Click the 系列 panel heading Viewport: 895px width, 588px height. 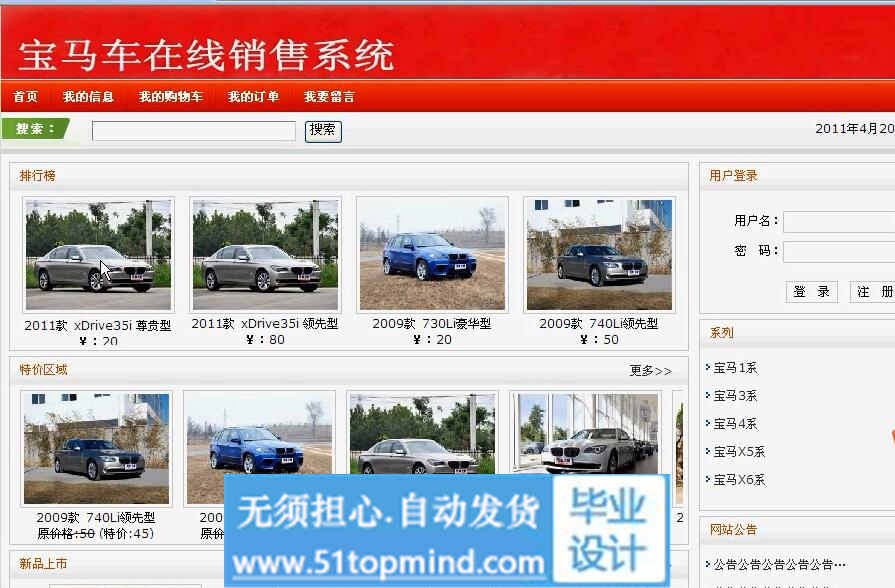pyautogui.click(x=721, y=333)
